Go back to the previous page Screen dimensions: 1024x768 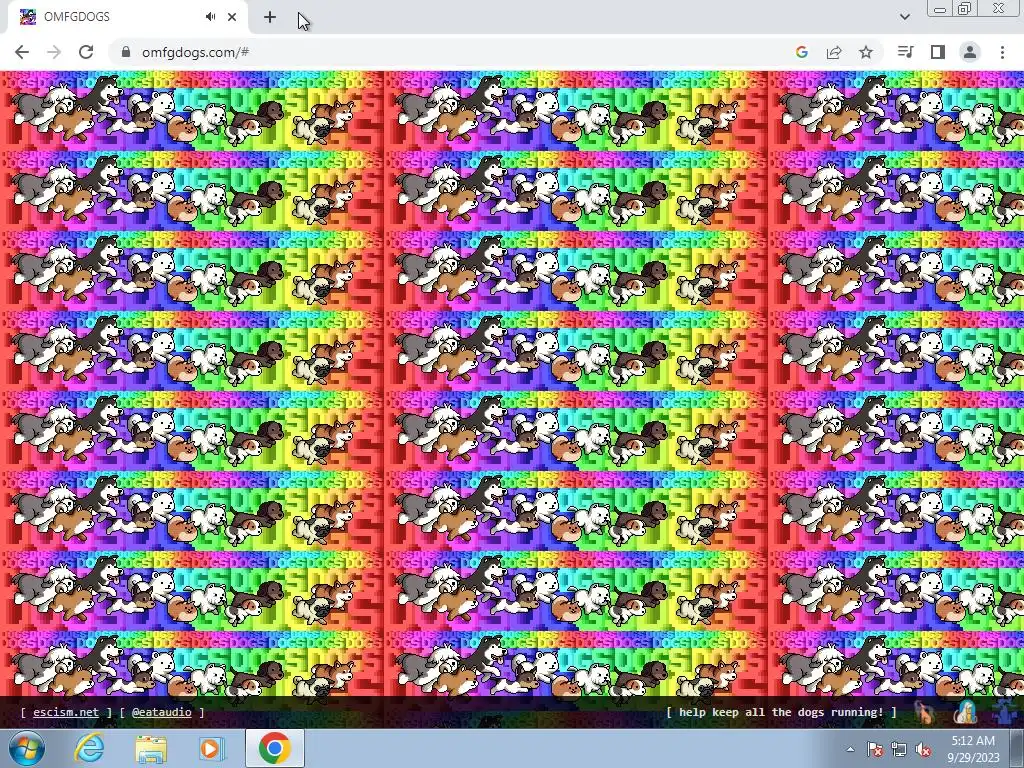coord(22,52)
